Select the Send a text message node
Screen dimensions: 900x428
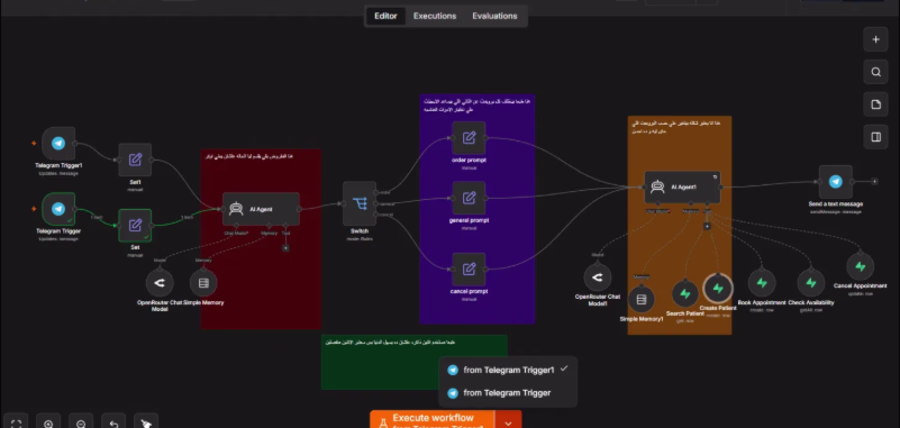click(x=836, y=182)
